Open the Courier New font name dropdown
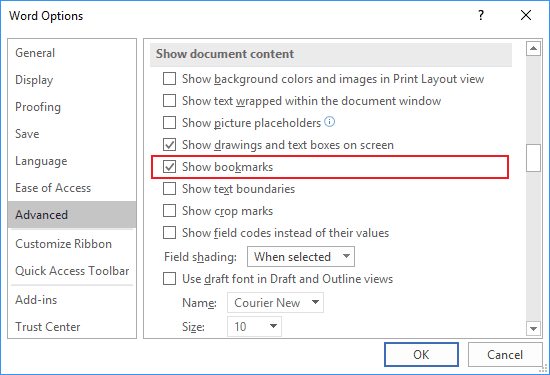This screenshot has height=375, width=550. (x=275, y=302)
